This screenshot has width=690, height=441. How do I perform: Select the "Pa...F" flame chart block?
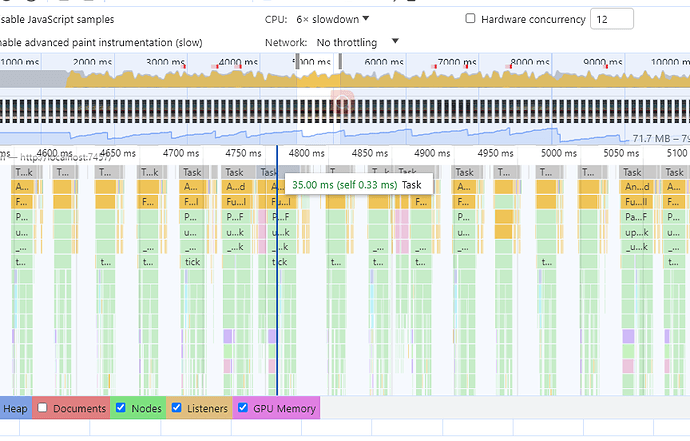(636, 216)
